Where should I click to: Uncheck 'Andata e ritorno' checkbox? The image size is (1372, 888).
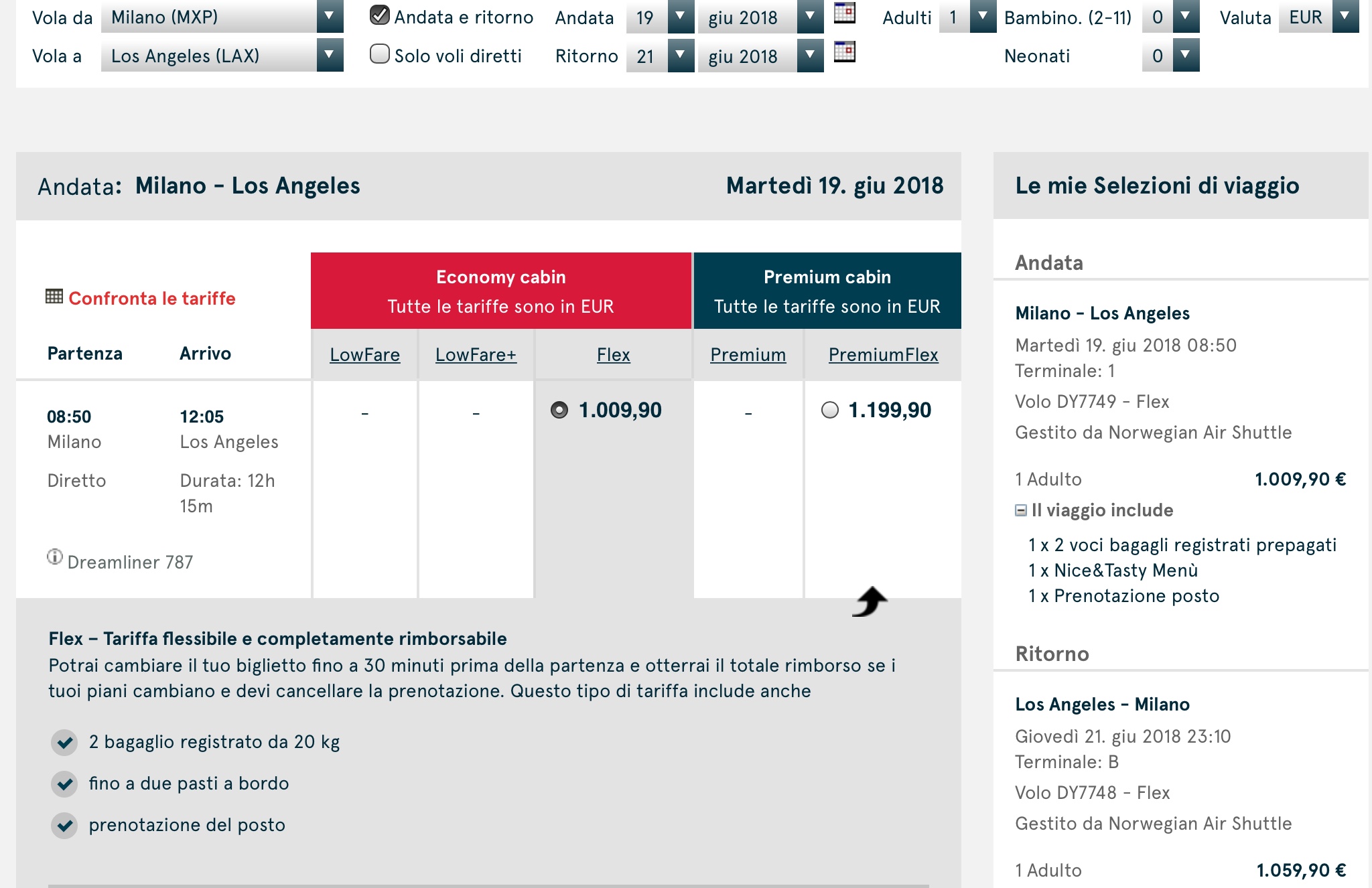[380, 15]
